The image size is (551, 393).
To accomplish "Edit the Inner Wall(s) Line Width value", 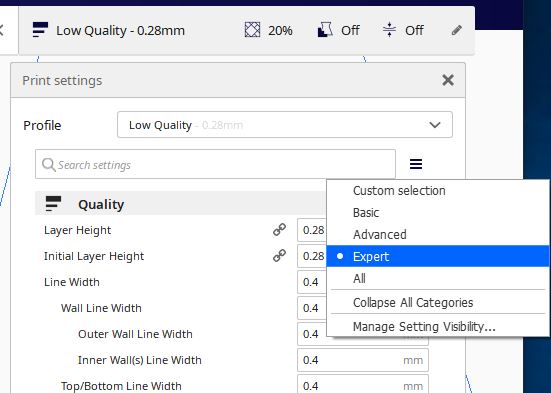I will pos(363,360).
